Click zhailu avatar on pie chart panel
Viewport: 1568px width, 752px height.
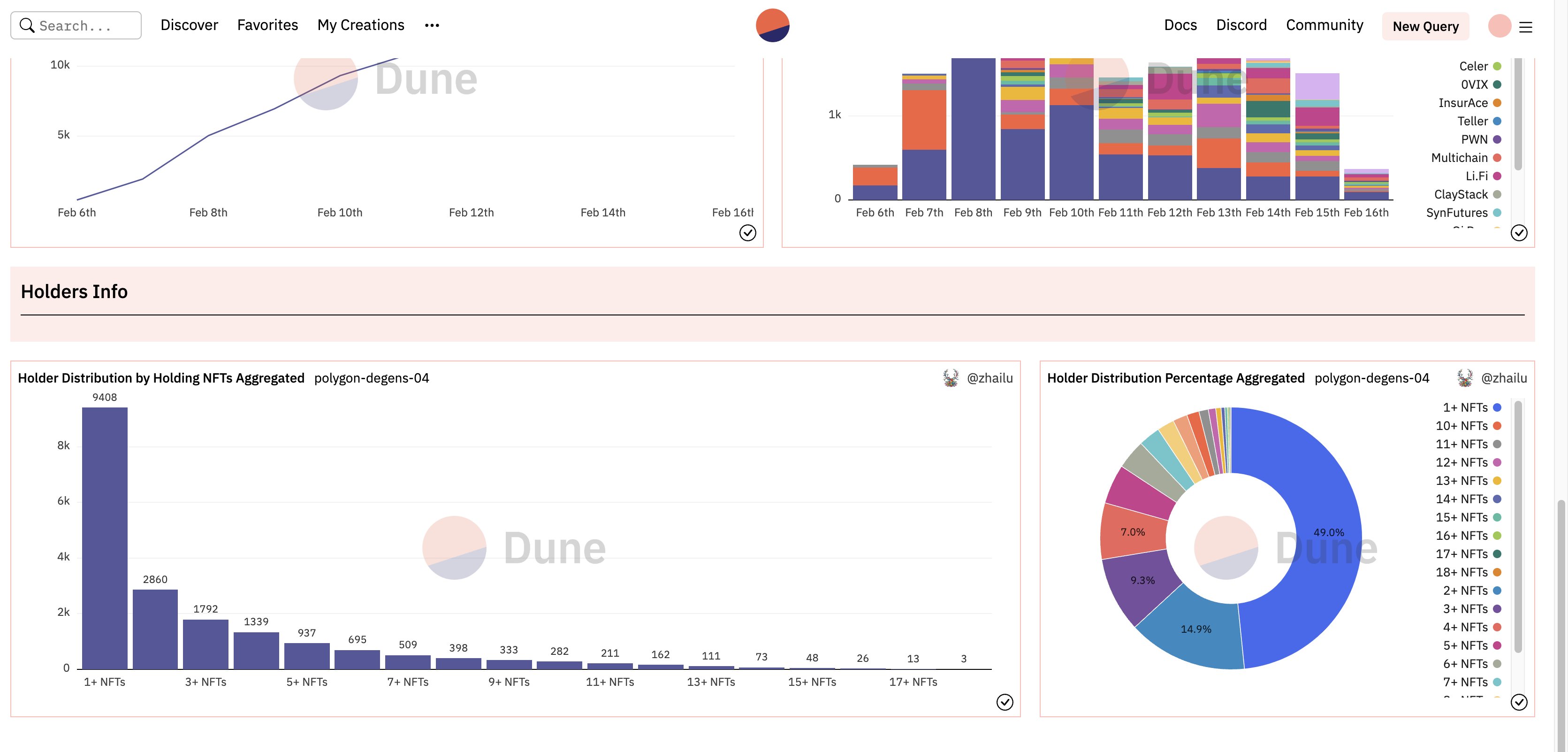point(1464,378)
